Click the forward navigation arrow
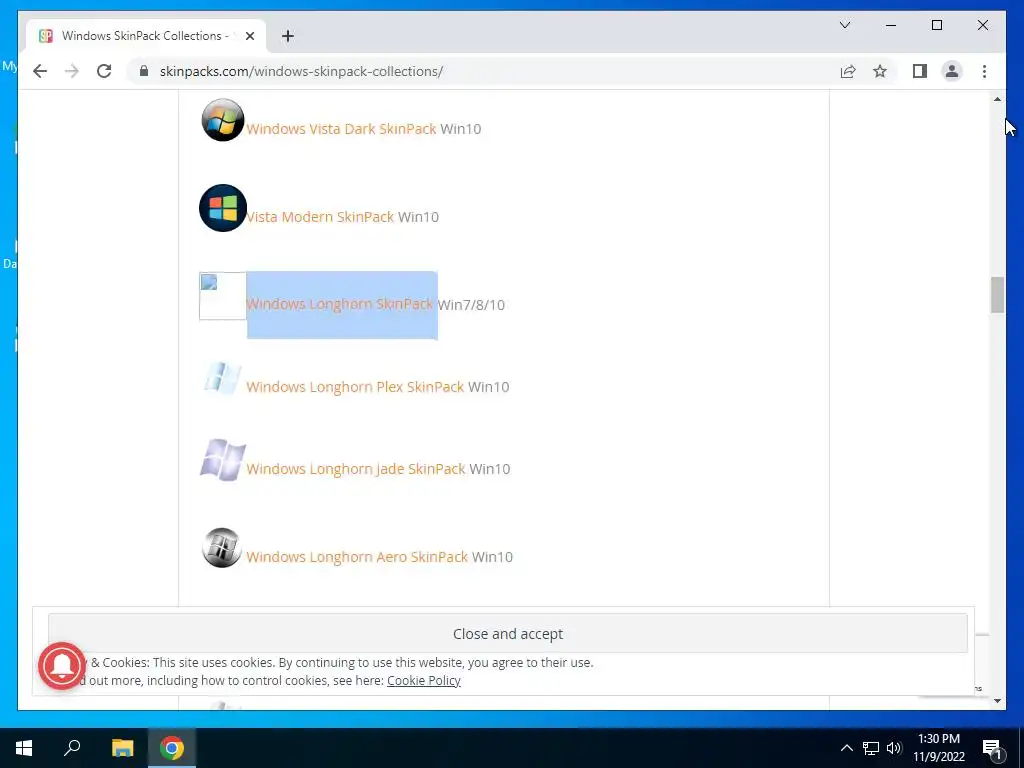The width and height of the screenshot is (1024, 768). (x=72, y=71)
